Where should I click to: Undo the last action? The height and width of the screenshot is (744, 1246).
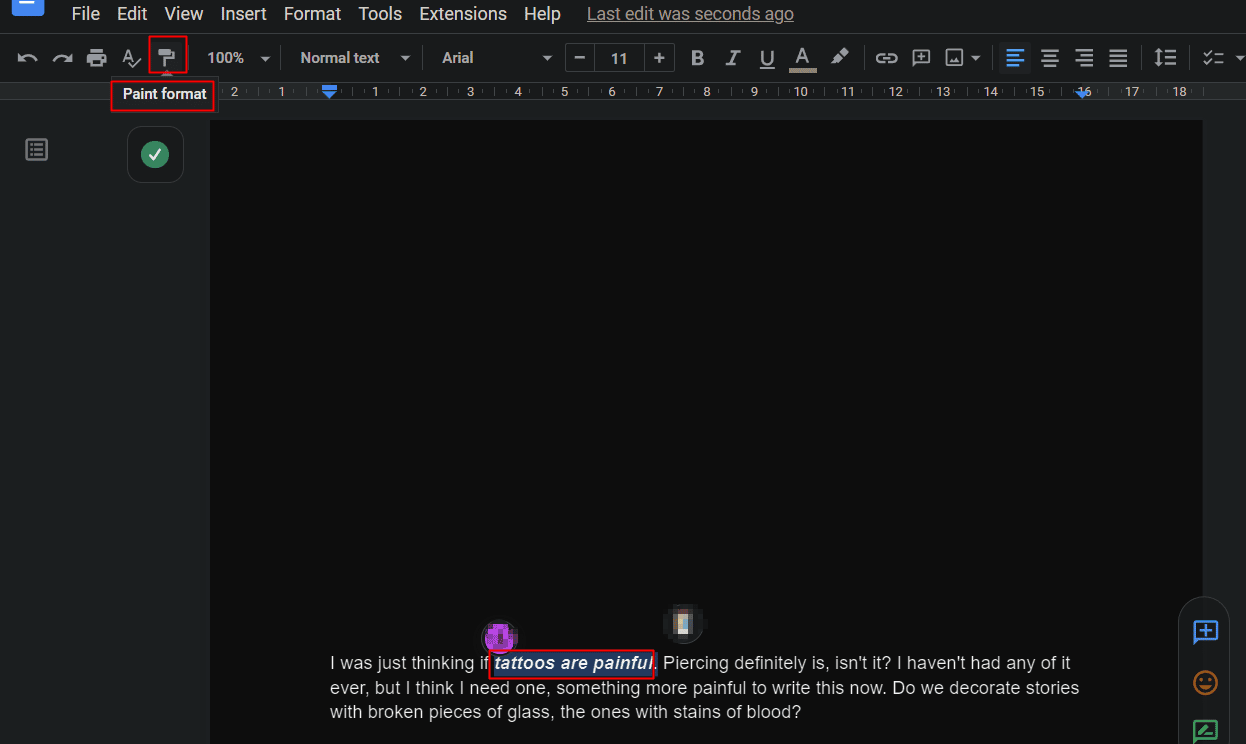[x=28, y=58]
